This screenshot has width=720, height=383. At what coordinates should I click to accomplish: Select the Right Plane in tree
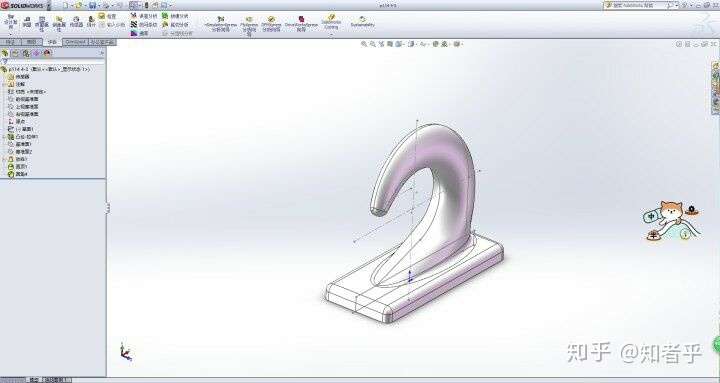pyautogui.click(x=23, y=113)
